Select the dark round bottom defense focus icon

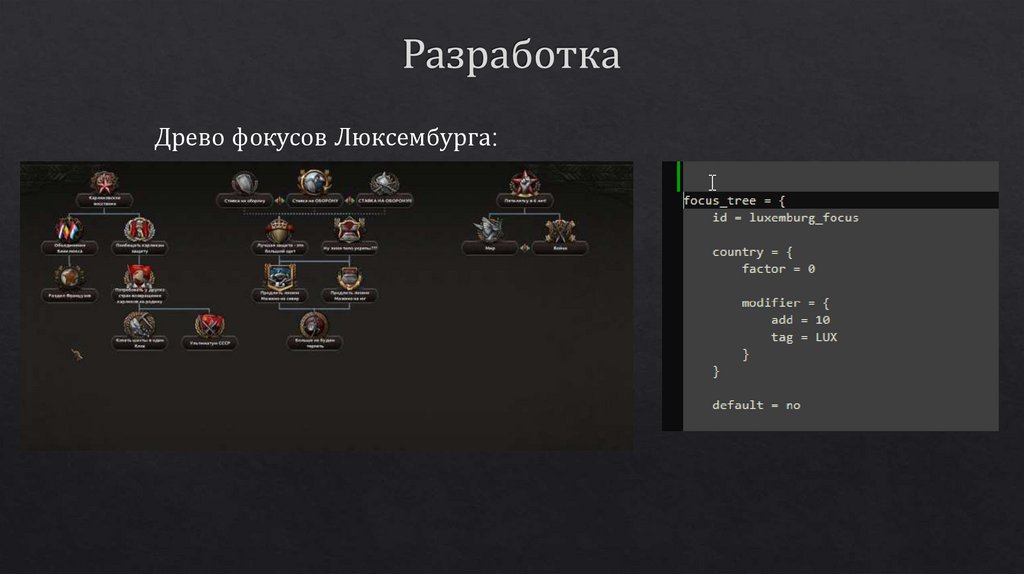pyautogui.click(x=314, y=325)
